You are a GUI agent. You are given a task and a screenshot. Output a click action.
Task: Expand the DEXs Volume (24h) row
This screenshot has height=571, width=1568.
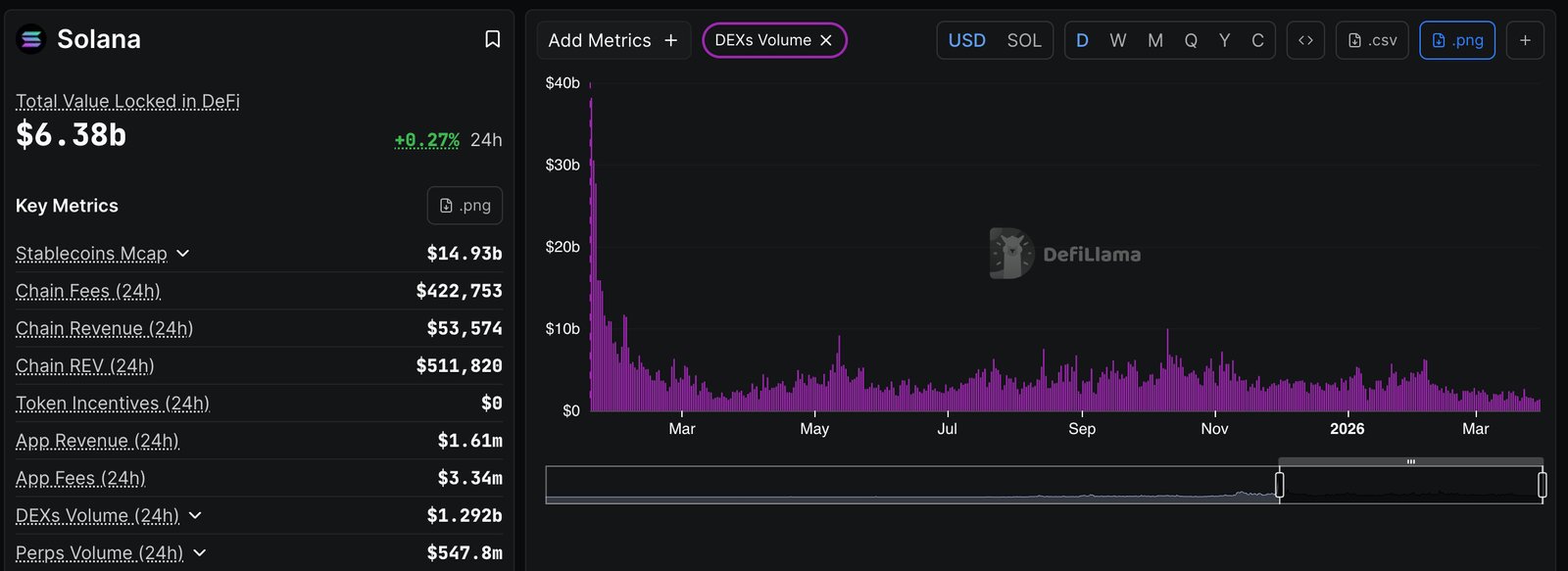pos(195,515)
